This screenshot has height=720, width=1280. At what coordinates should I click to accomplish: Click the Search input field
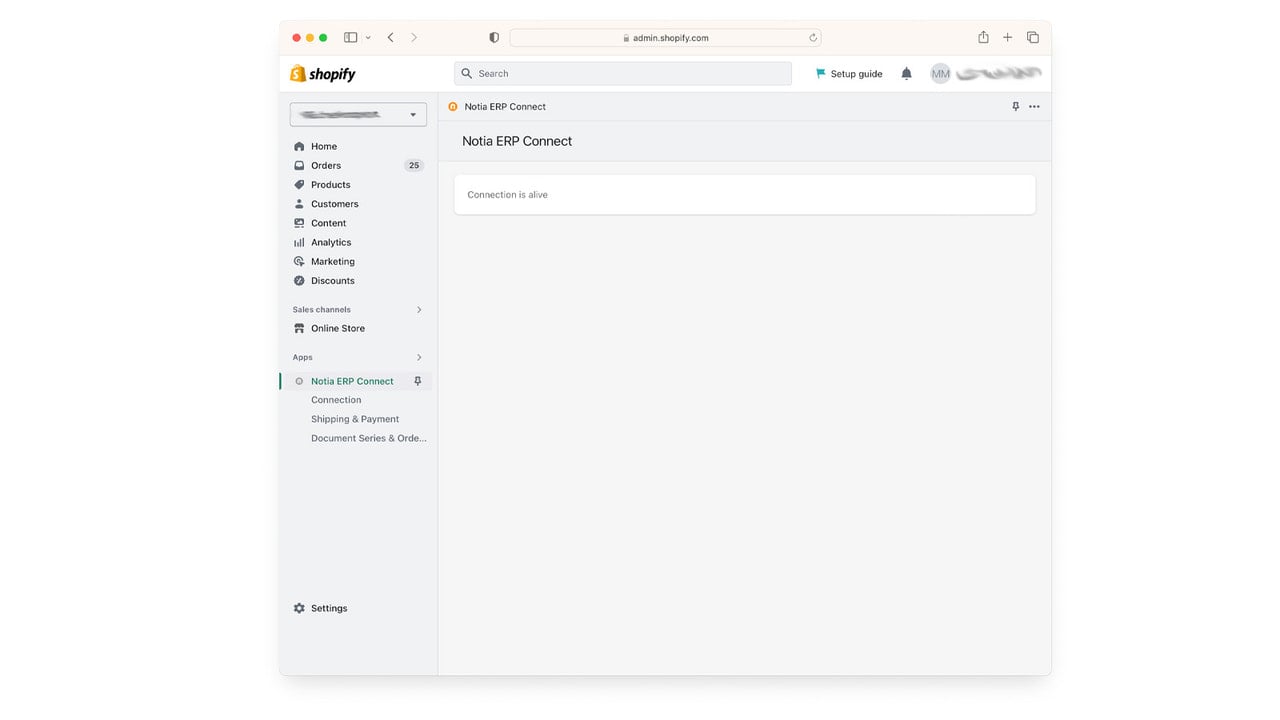click(x=622, y=74)
